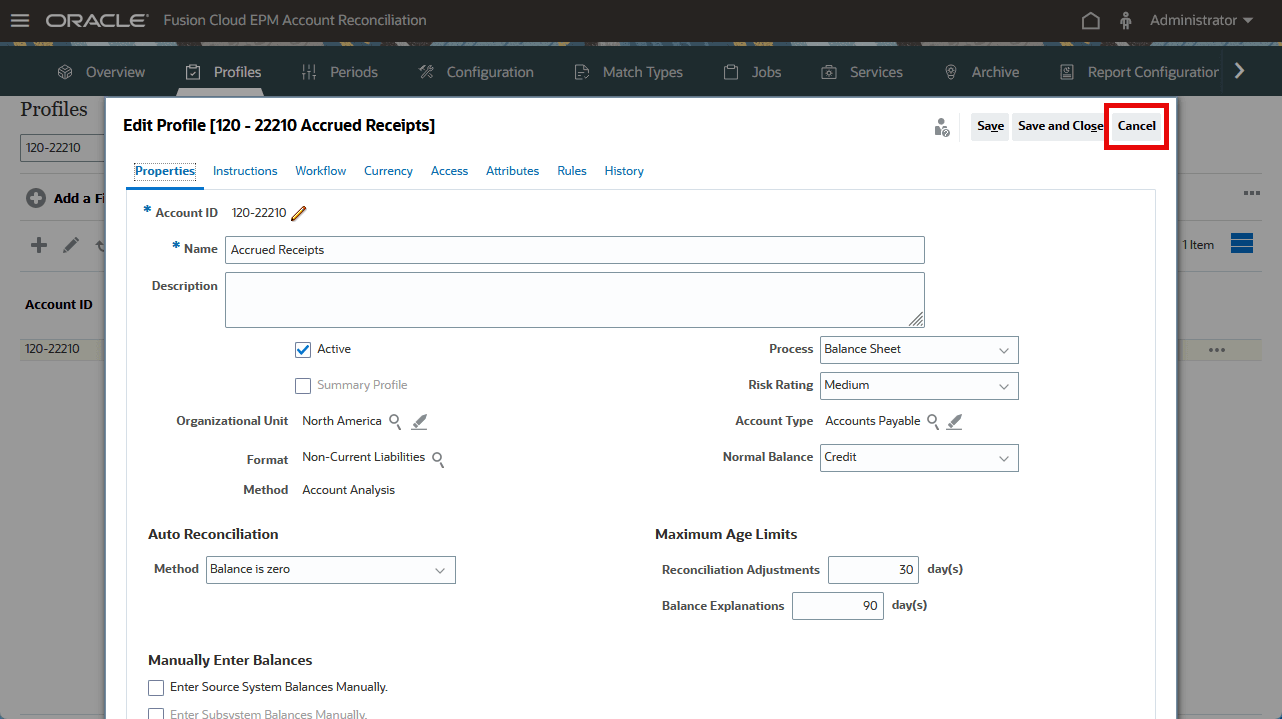Image resolution: width=1282 pixels, height=719 pixels.
Task: Open the Normal Balance dropdown
Action: 919,458
